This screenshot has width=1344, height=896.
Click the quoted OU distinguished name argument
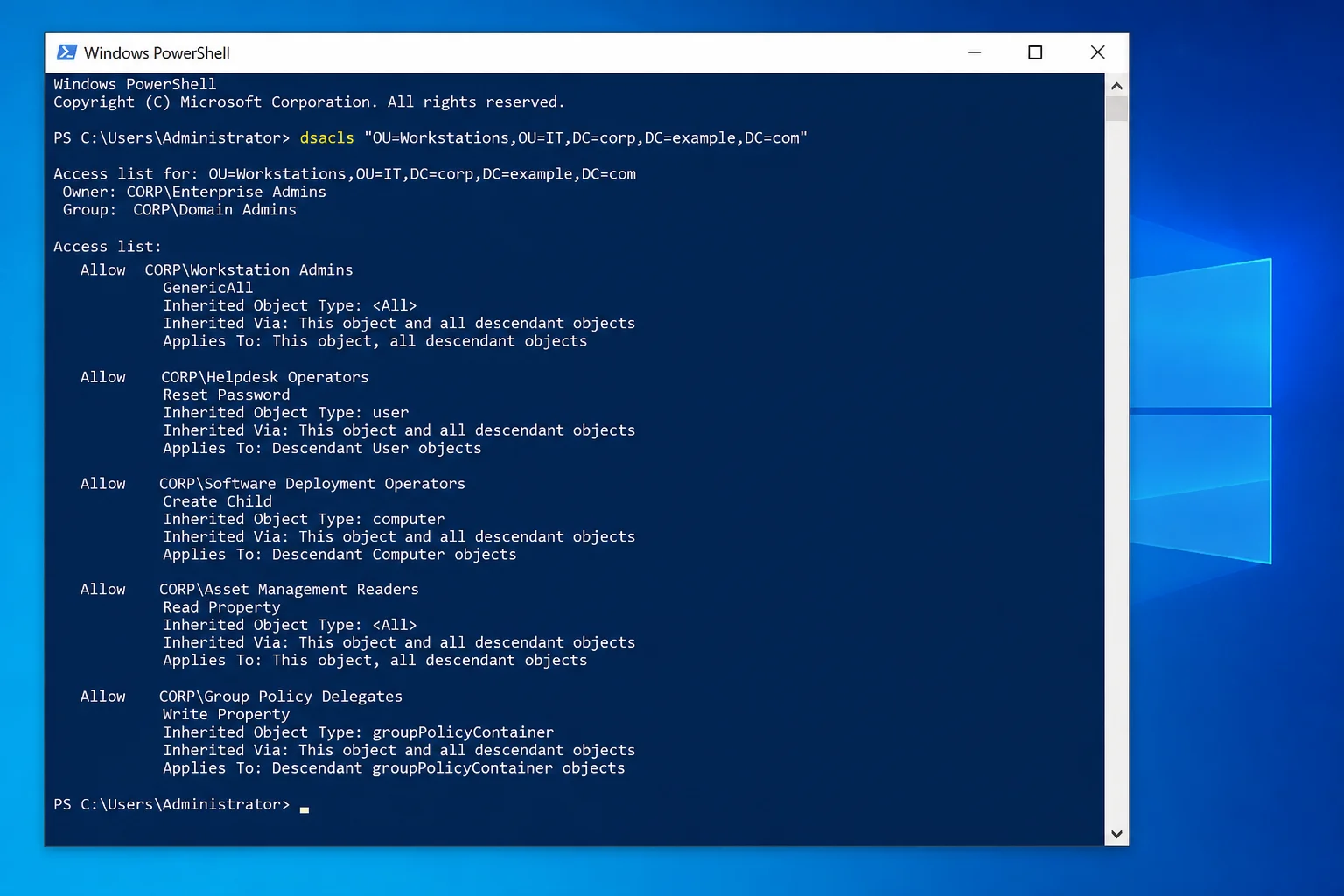(x=585, y=137)
